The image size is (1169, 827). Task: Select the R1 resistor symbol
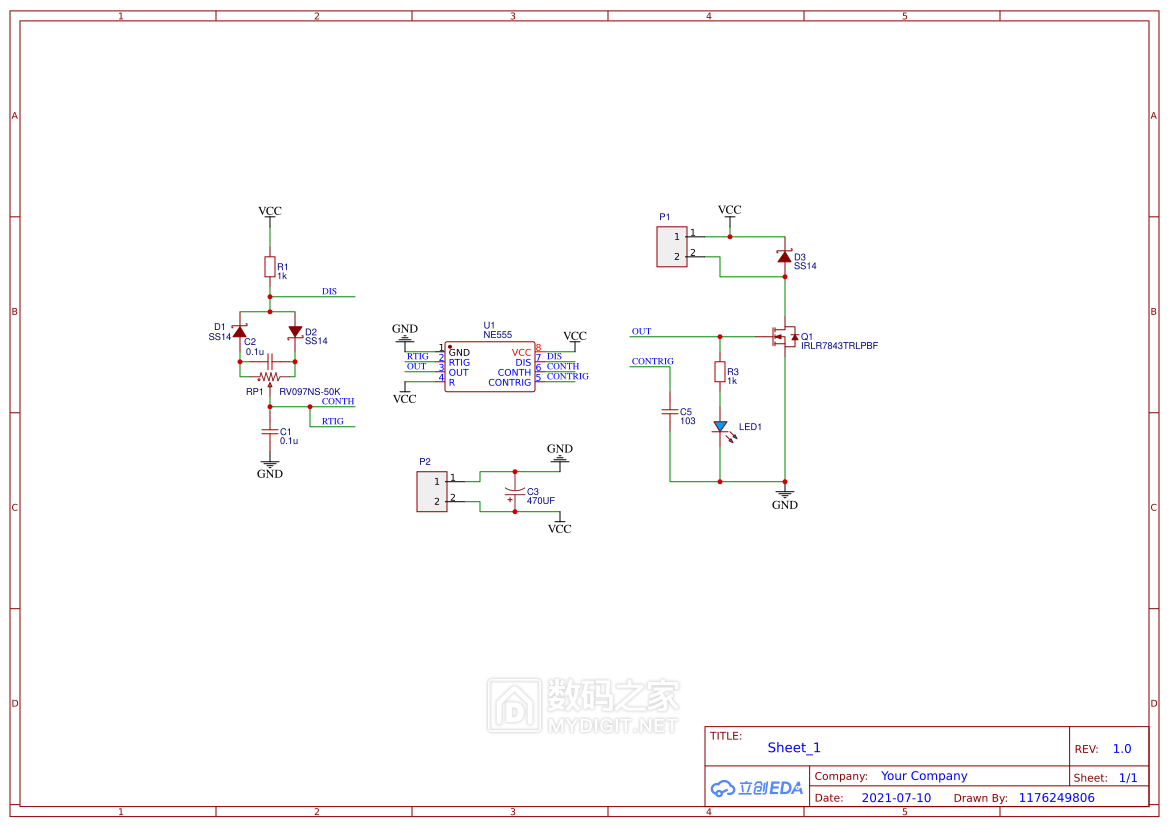pyautogui.click(x=270, y=267)
